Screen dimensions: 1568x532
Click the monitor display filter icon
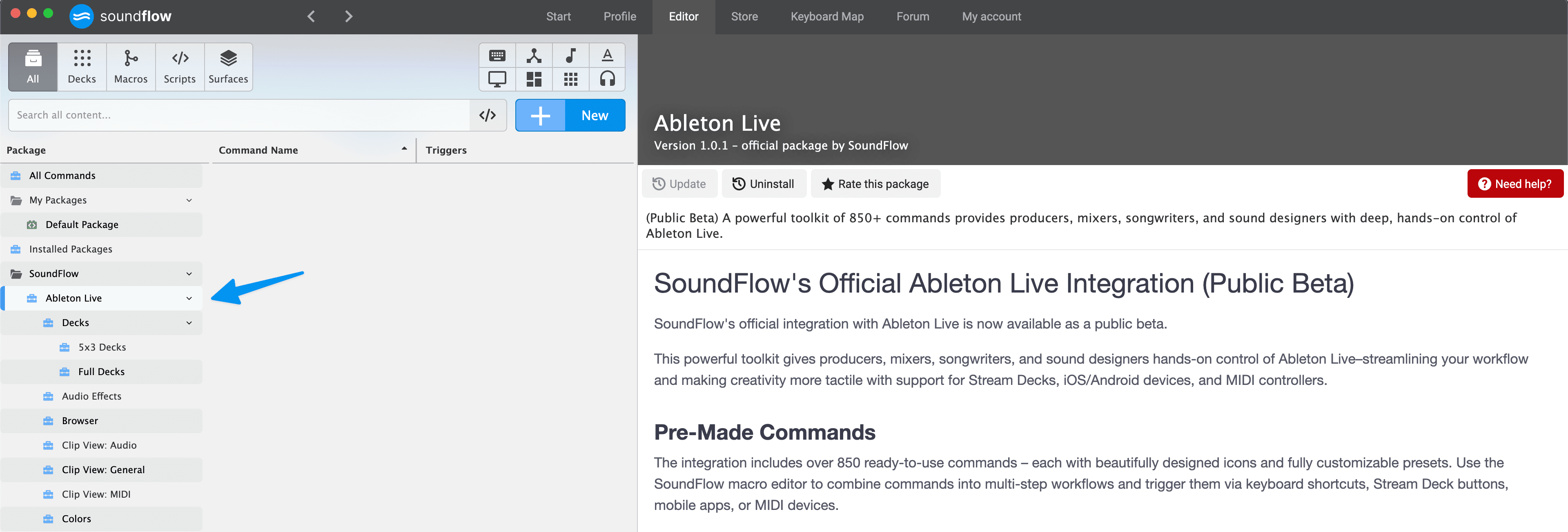pos(497,79)
